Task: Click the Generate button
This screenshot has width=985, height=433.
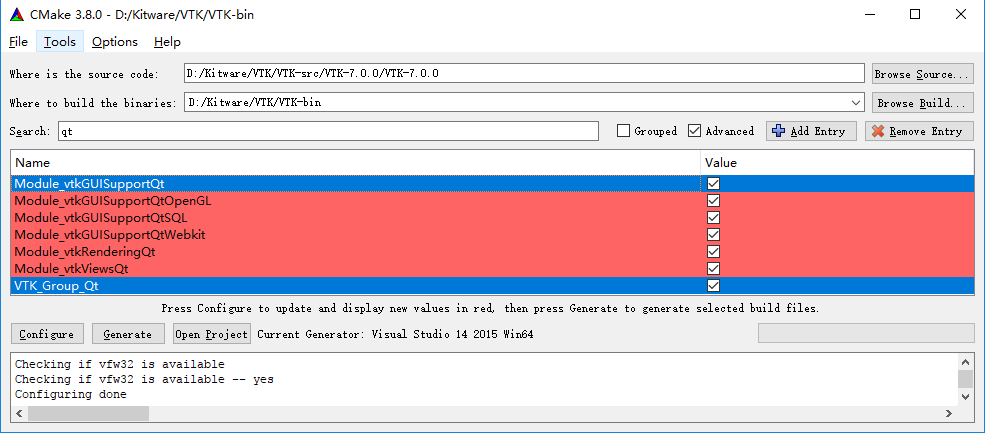Action: (x=128, y=334)
